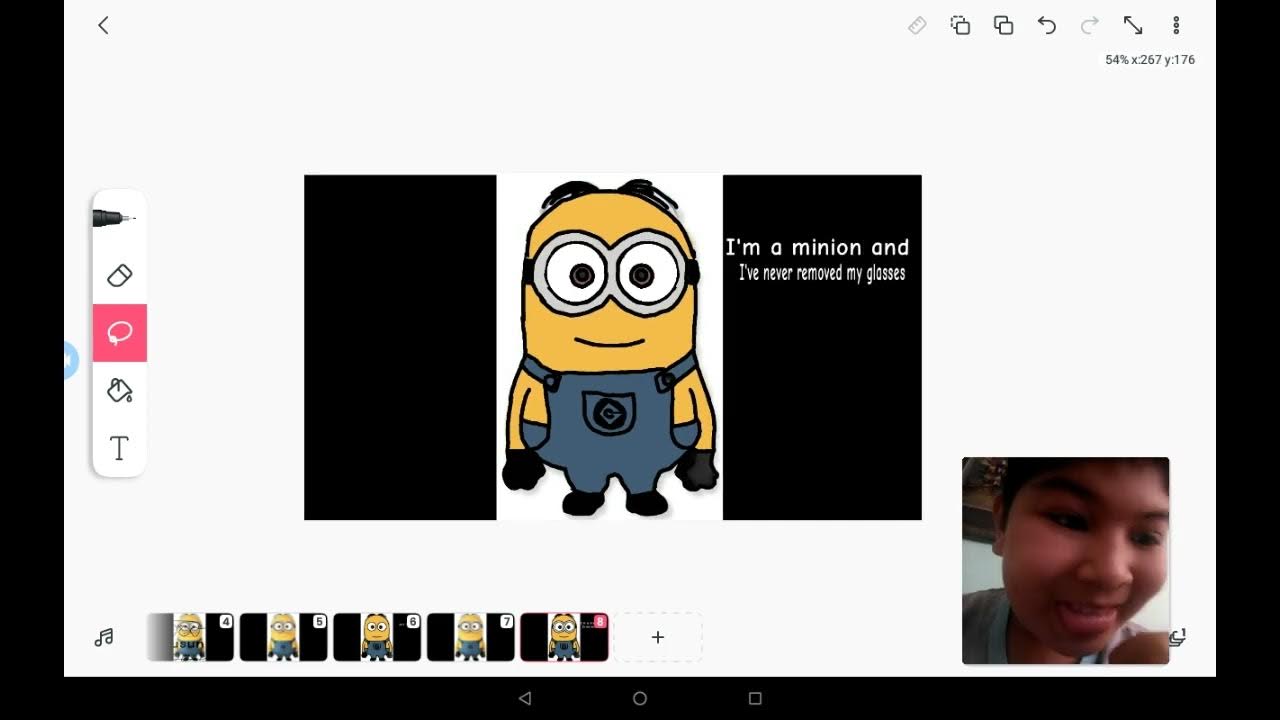Open the layers panel icon
Viewport: 1280px width, 720px height.
(x=1177, y=637)
